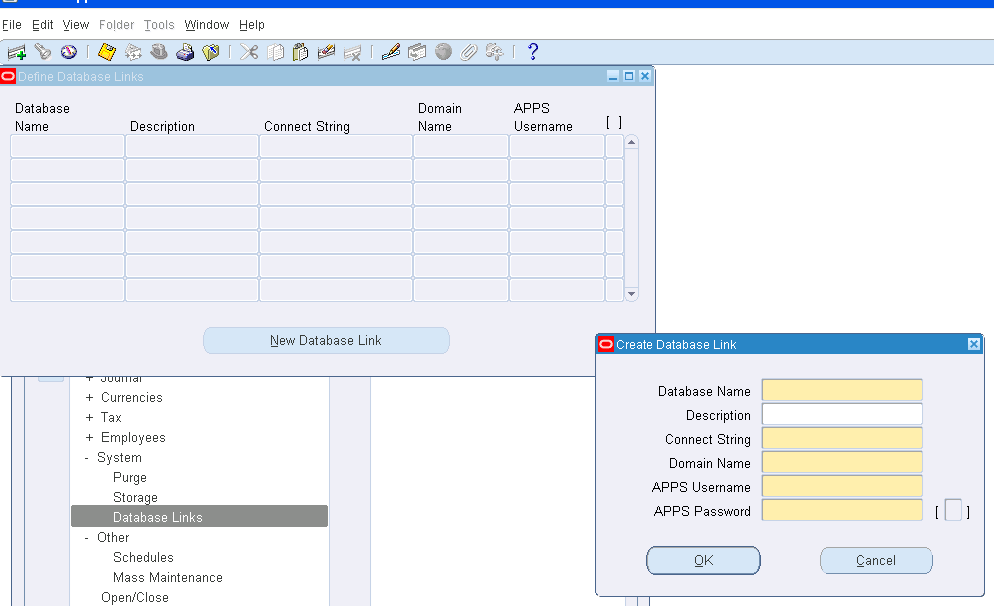The width and height of the screenshot is (994, 606).
Task: Open the Window menu
Action: pyautogui.click(x=207, y=25)
